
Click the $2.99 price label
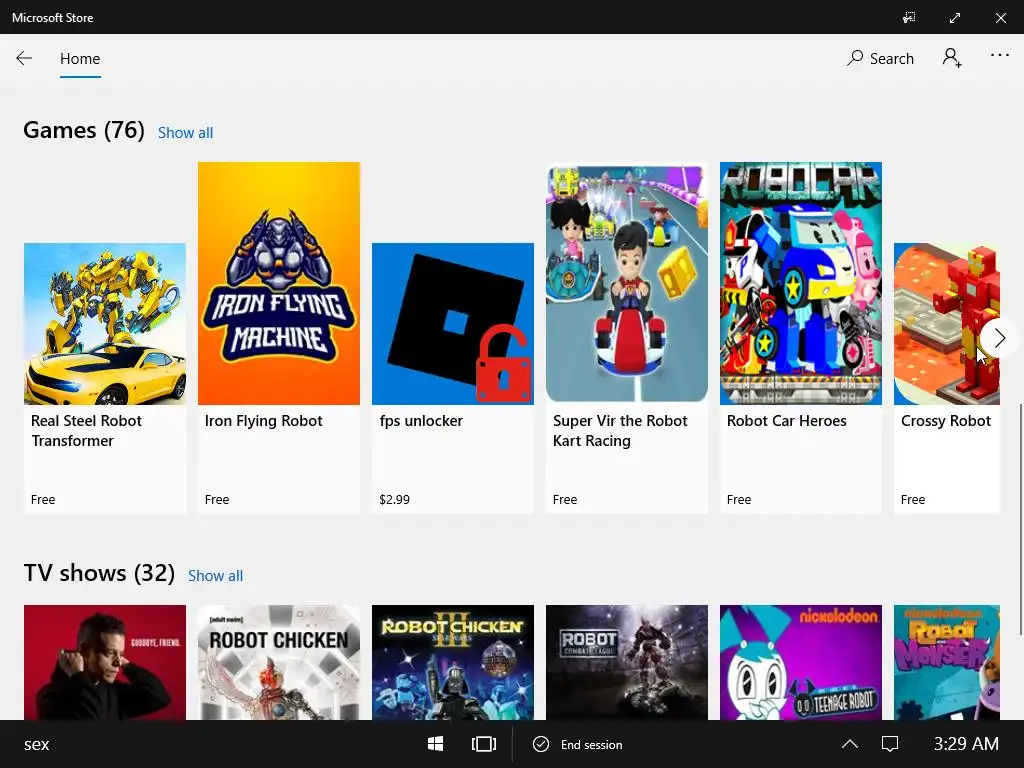[394, 500]
